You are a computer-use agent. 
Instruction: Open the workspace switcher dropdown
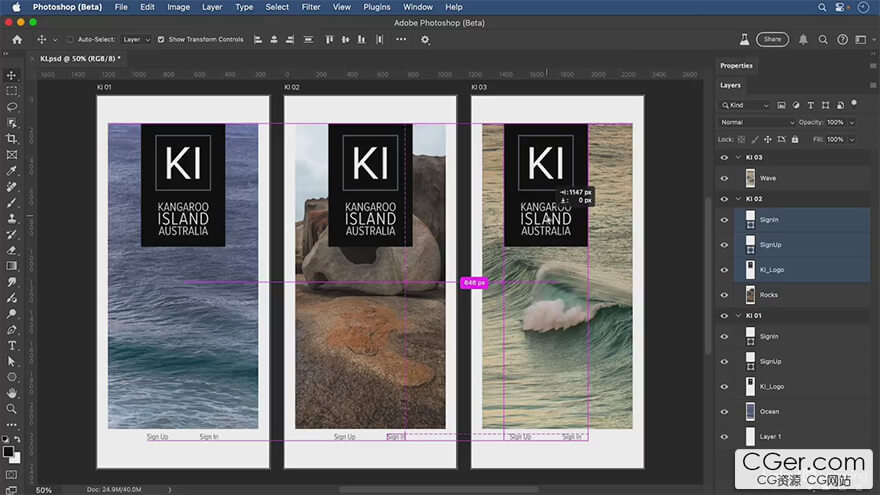pyautogui.click(x=864, y=39)
